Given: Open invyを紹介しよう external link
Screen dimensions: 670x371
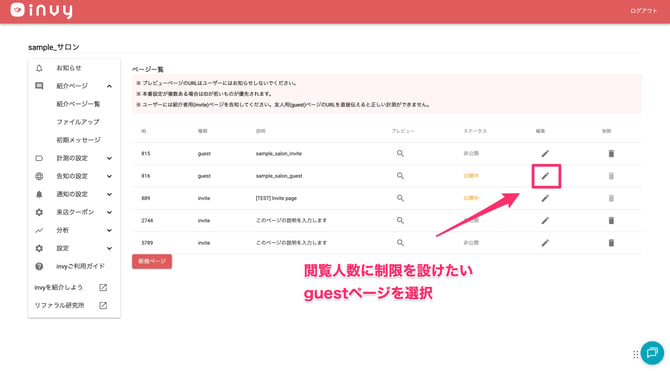Looking at the screenshot, I should click(x=59, y=287).
